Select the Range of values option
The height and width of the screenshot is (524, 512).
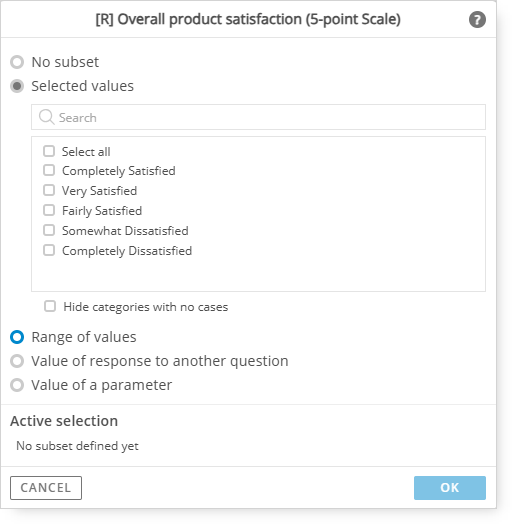(x=17, y=337)
